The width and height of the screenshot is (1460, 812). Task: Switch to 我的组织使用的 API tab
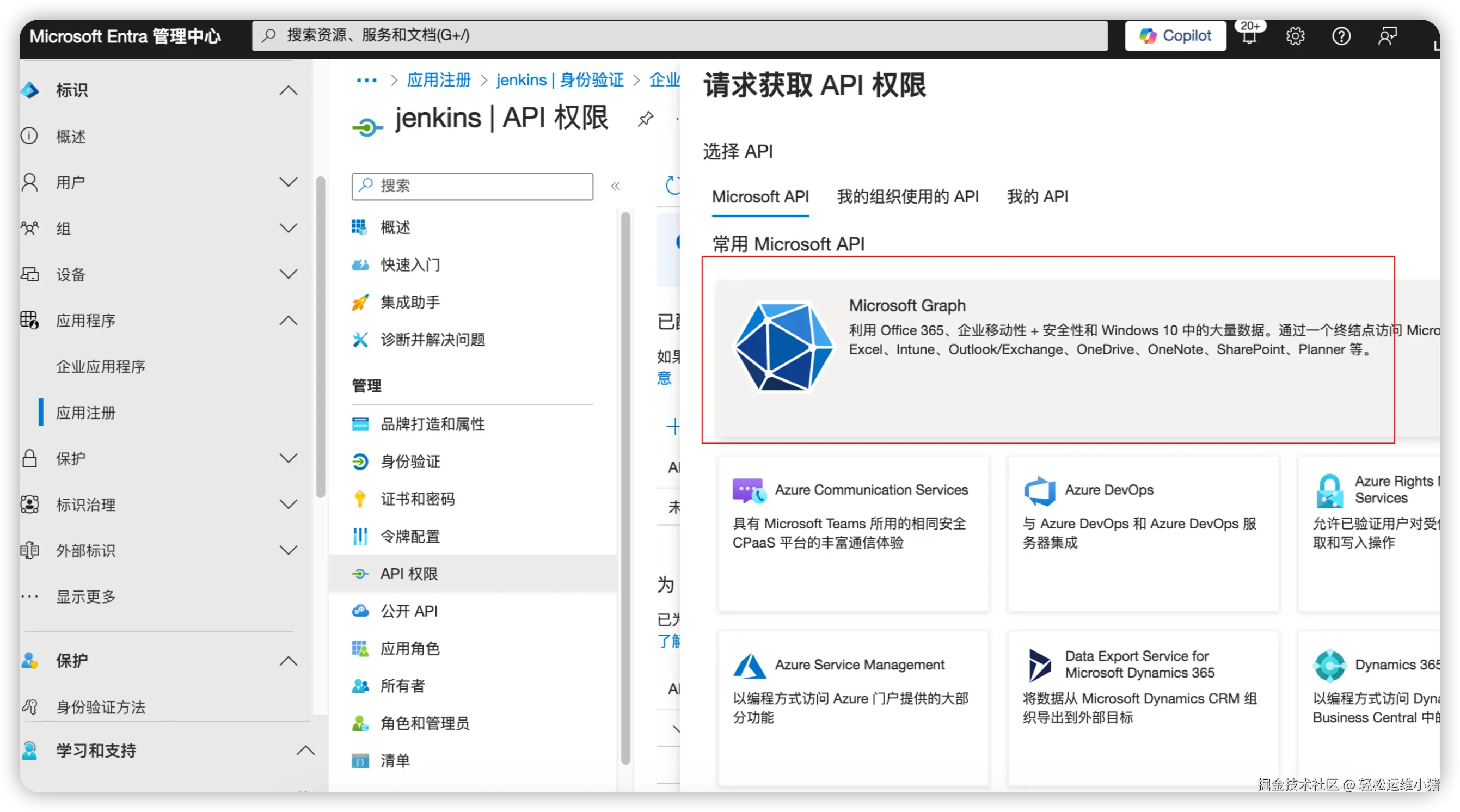point(907,196)
